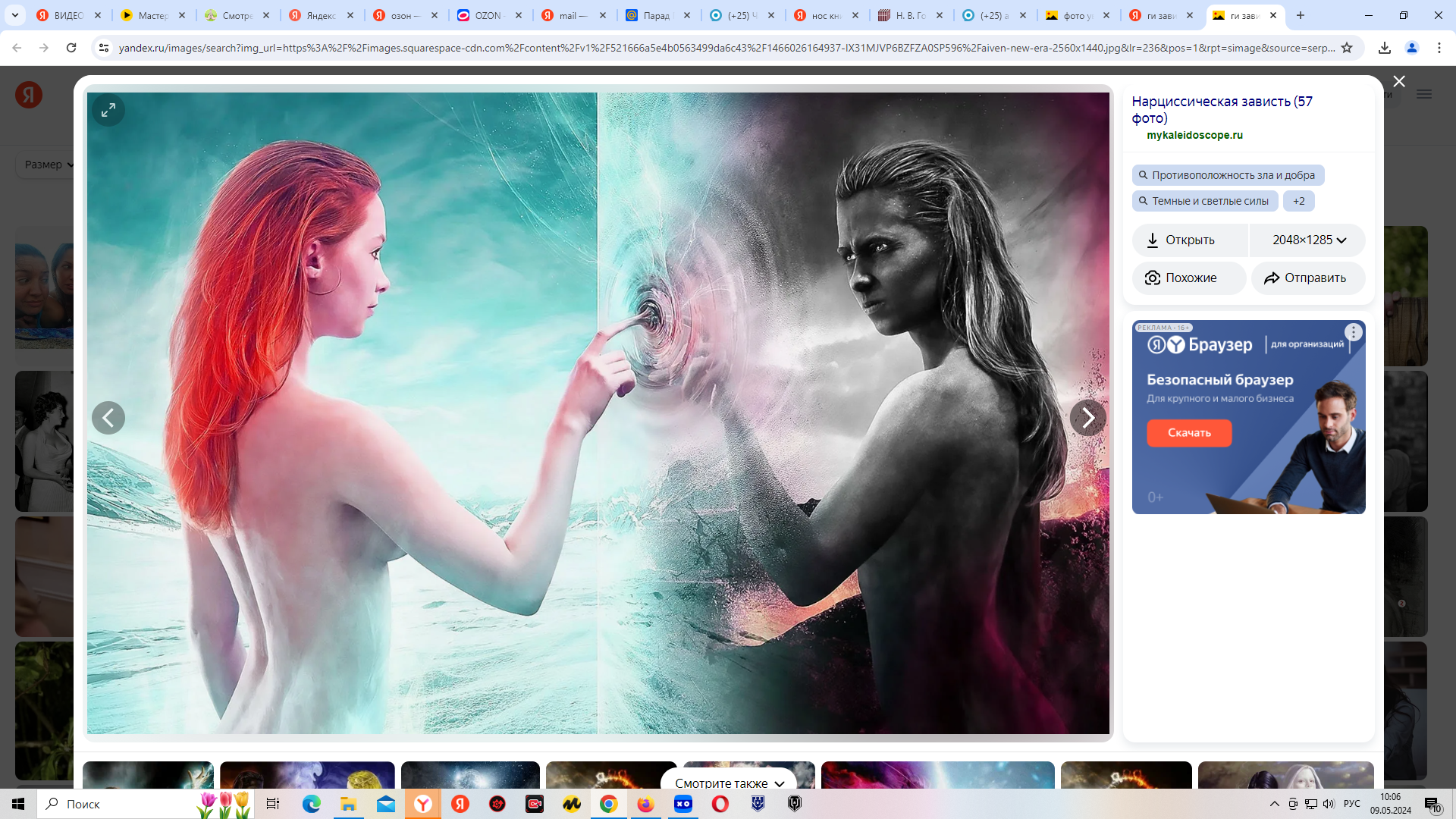Click the taskbar Поиск search box

[x=144, y=804]
